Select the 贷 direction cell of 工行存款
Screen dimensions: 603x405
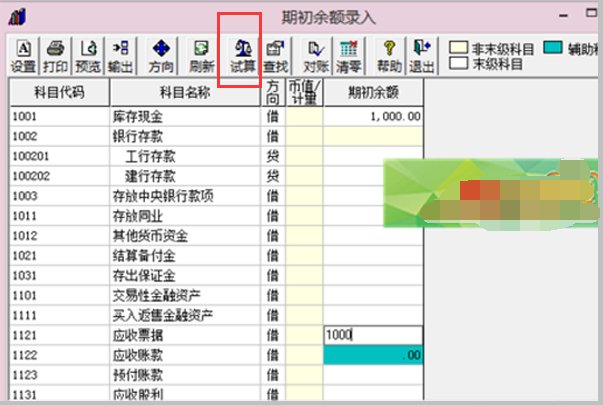273,157
